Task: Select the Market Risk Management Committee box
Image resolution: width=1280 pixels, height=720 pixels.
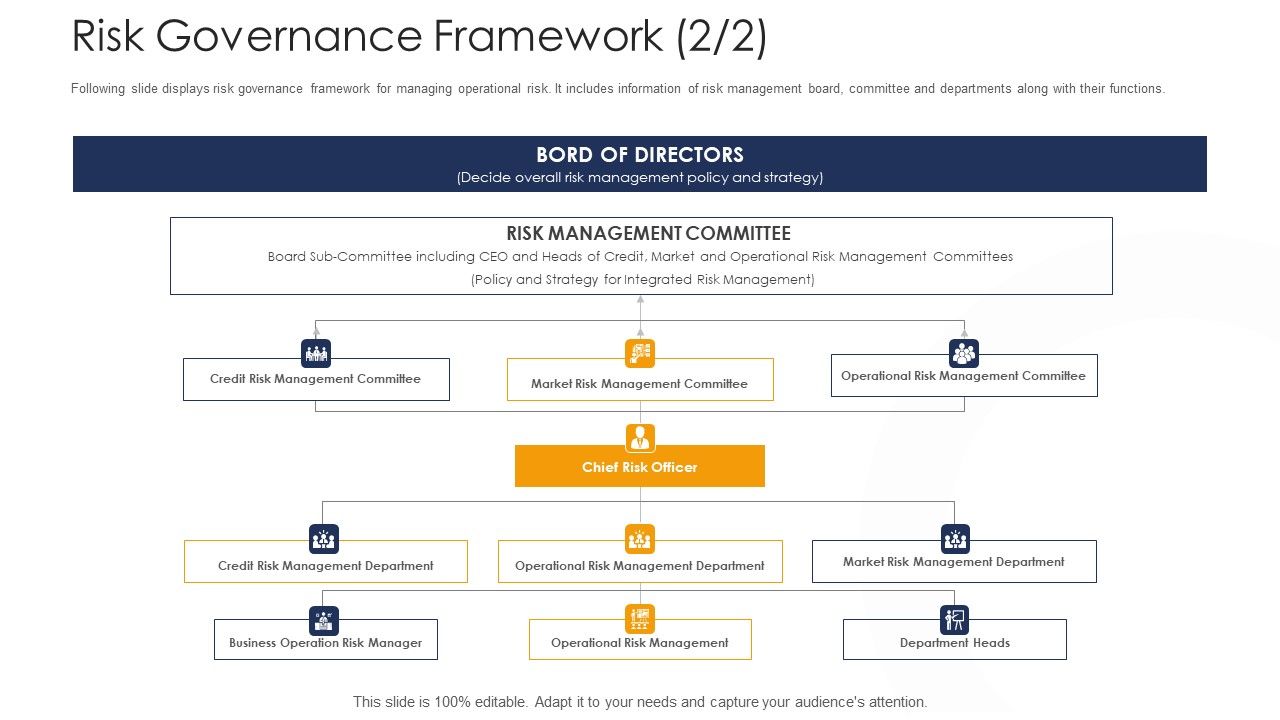Action: click(640, 380)
